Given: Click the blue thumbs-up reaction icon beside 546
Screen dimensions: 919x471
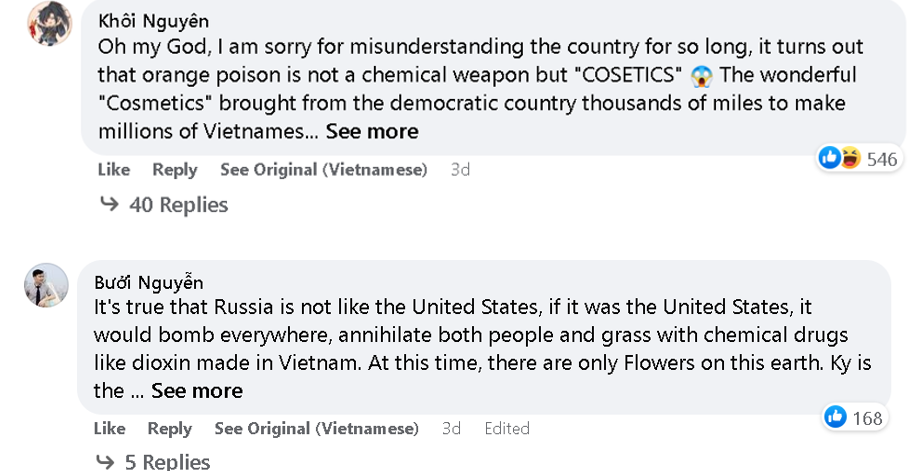Looking at the screenshot, I should pyautogui.click(x=829, y=158).
